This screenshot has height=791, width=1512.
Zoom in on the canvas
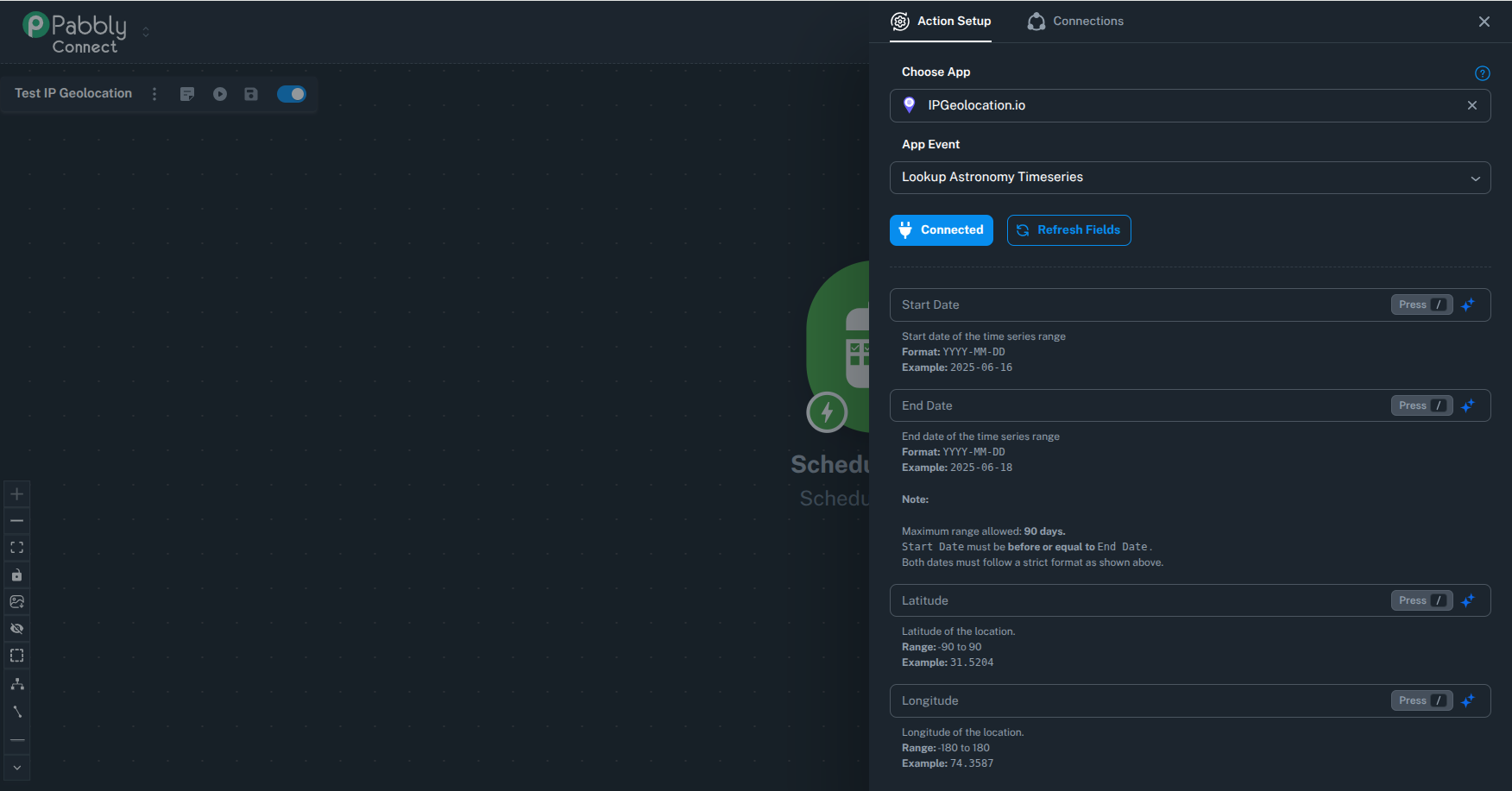17,494
